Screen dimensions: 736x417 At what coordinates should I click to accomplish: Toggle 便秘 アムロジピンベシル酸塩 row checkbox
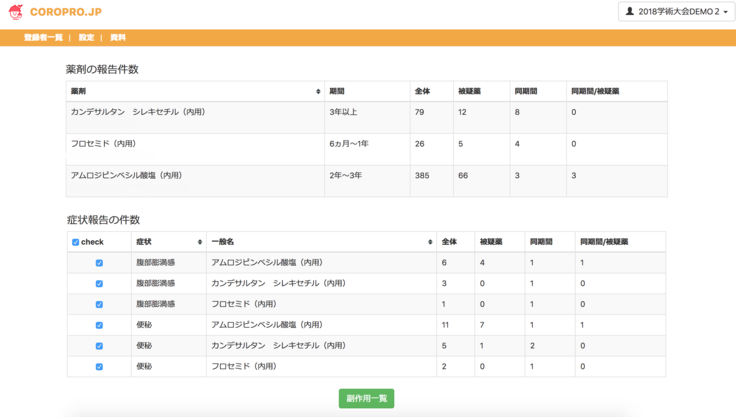coord(99,325)
